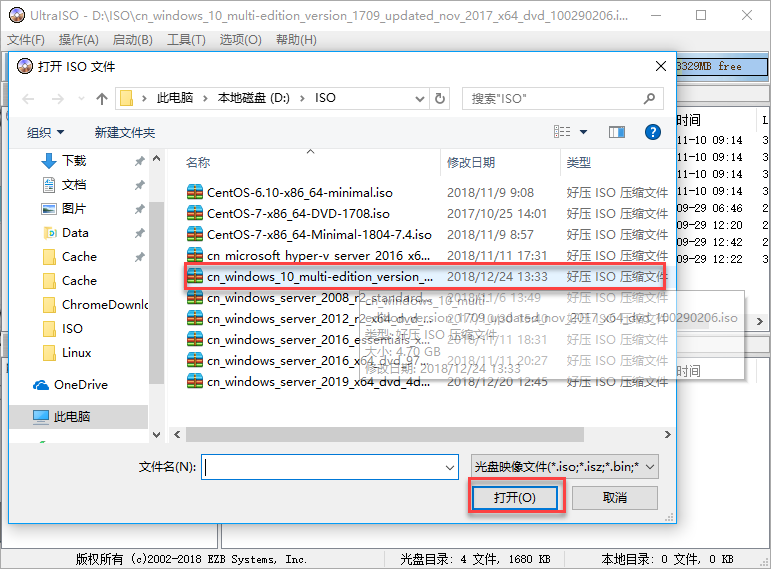Image resolution: width=771 pixels, height=569 pixels.
Task: Expand the 文件名 combo dropdown arrow
Action: click(449, 467)
